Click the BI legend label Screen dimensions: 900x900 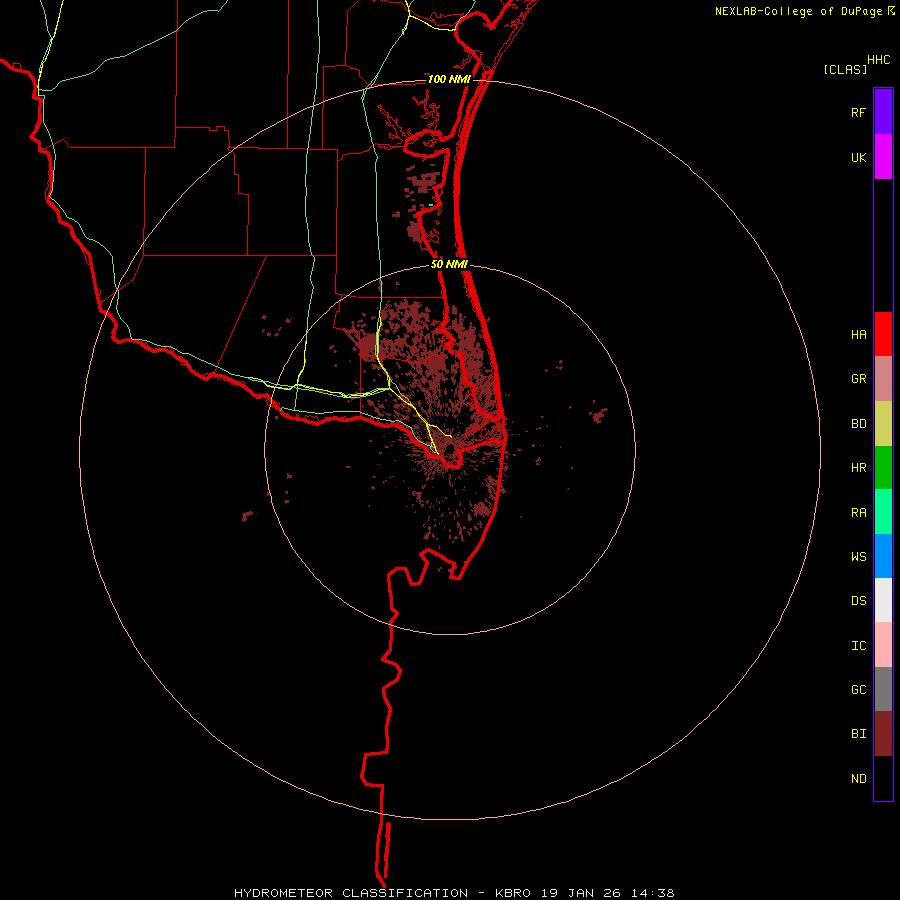858,734
